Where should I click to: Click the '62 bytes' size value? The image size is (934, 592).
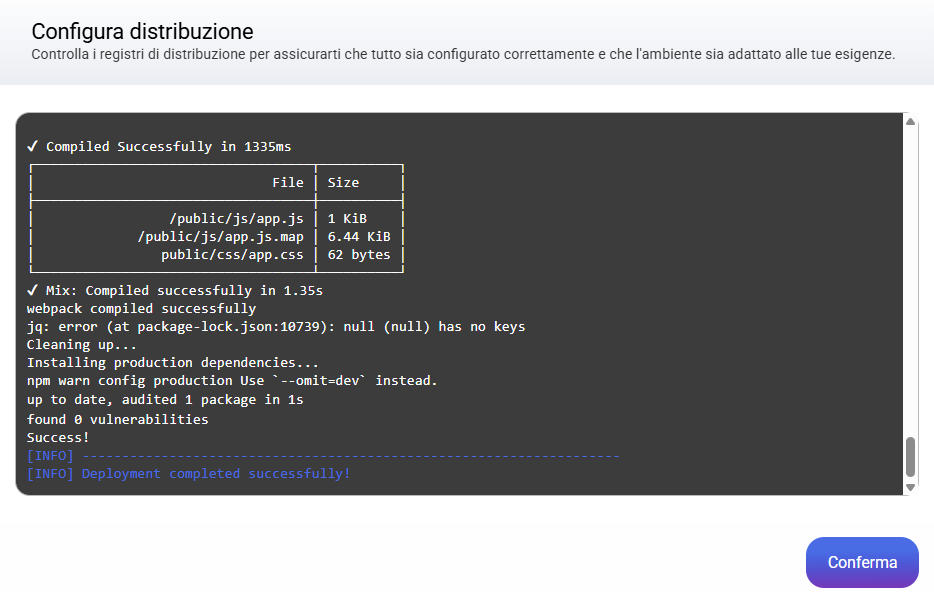(358, 255)
